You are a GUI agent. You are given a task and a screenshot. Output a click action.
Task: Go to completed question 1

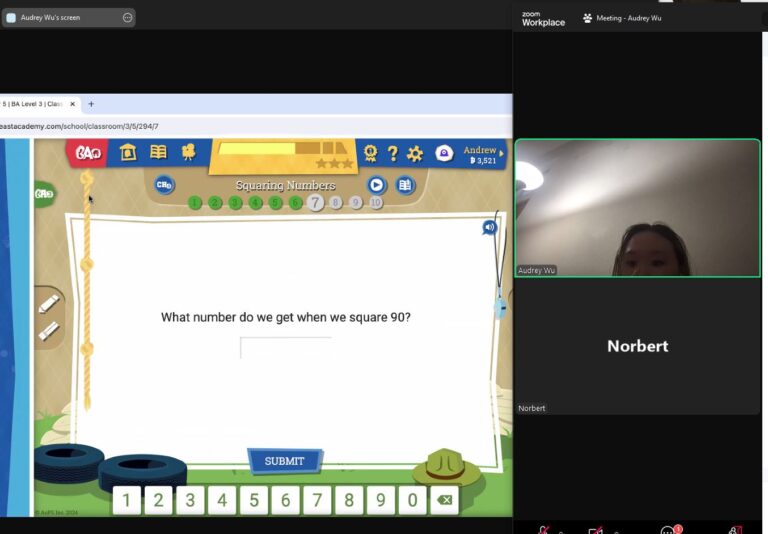[195, 202]
